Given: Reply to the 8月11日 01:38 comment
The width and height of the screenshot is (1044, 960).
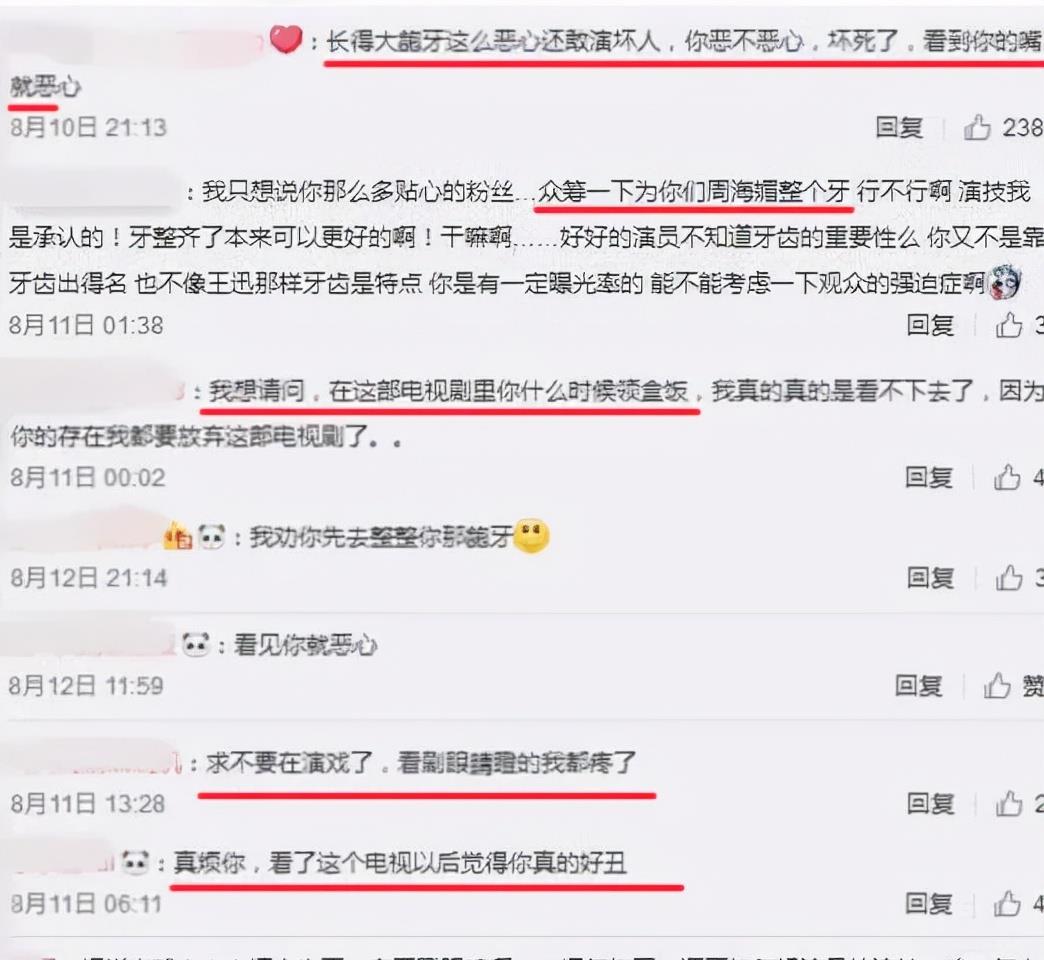Looking at the screenshot, I should [x=930, y=325].
